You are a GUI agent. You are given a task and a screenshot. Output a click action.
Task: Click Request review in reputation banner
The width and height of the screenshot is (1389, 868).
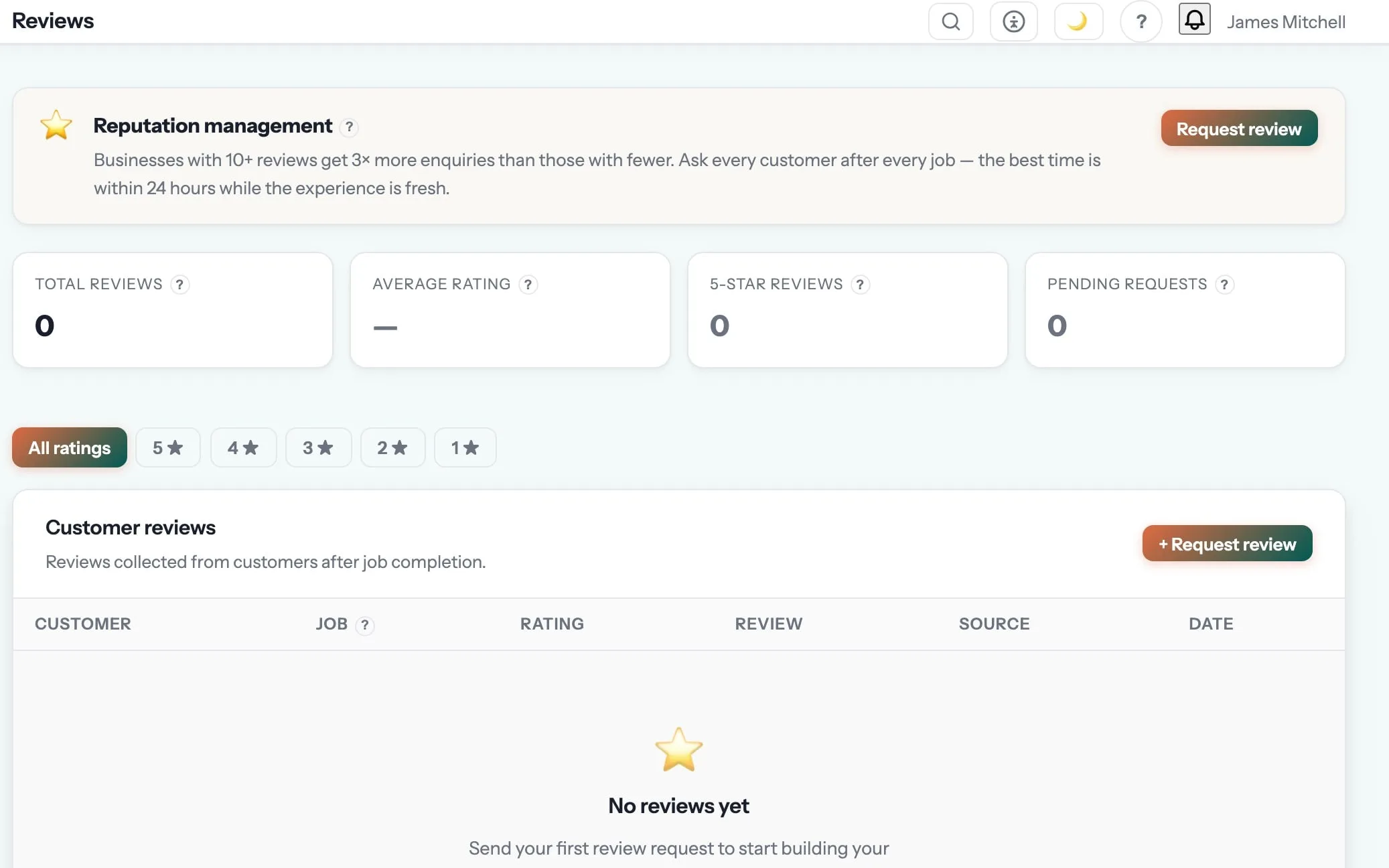tap(1239, 128)
